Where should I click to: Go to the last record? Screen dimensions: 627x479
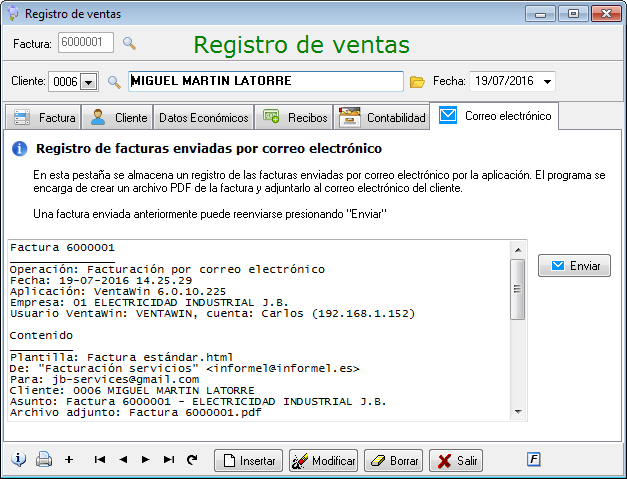click(x=169, y=460)
